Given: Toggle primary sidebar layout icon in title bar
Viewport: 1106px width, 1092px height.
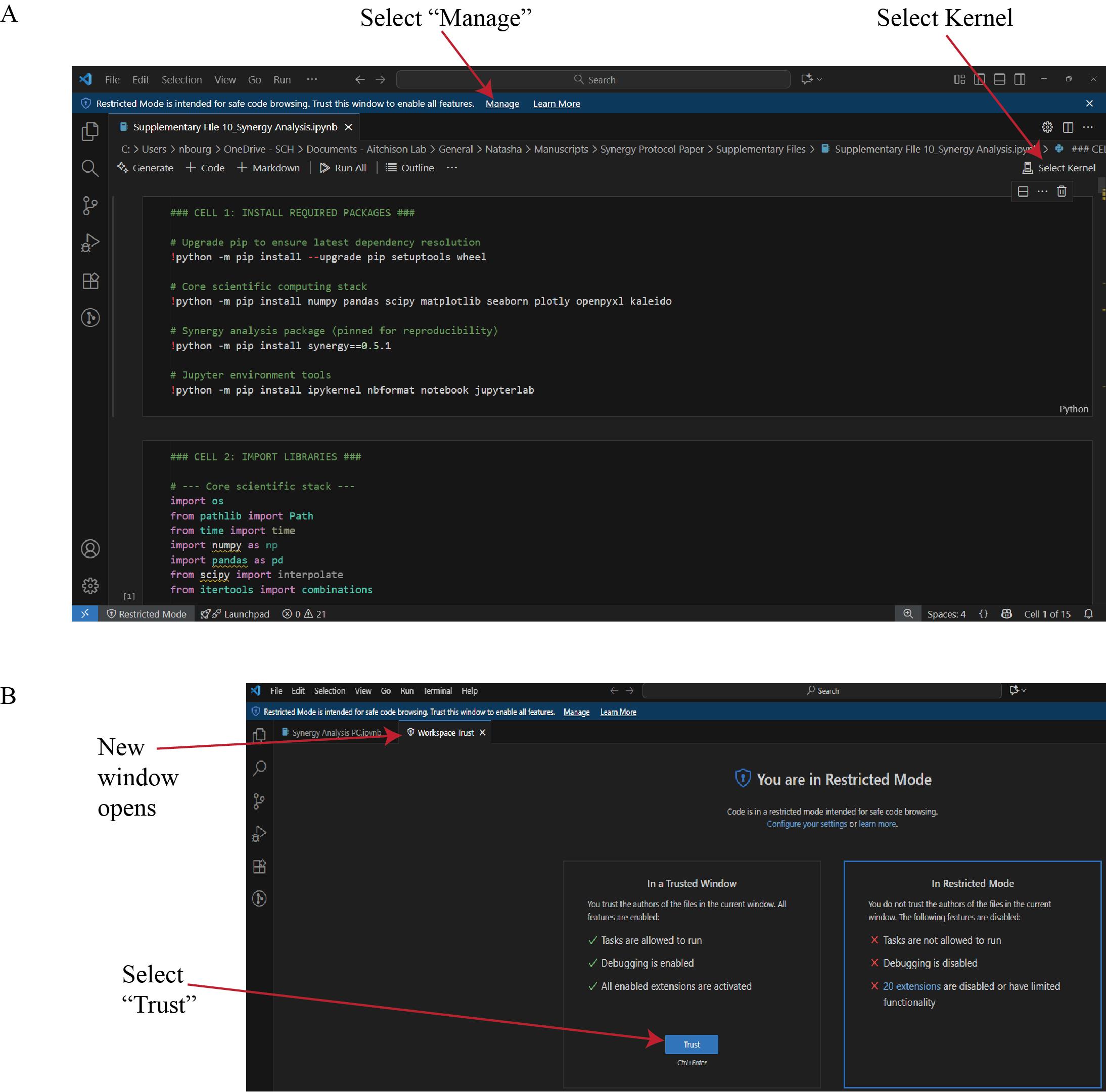Looking at the screenshot, I should [x=980, y=79].
